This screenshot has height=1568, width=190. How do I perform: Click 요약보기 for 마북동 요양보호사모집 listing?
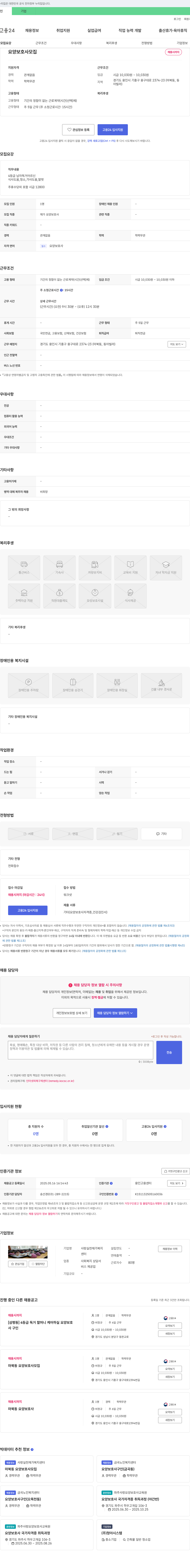coord(170,1369)
